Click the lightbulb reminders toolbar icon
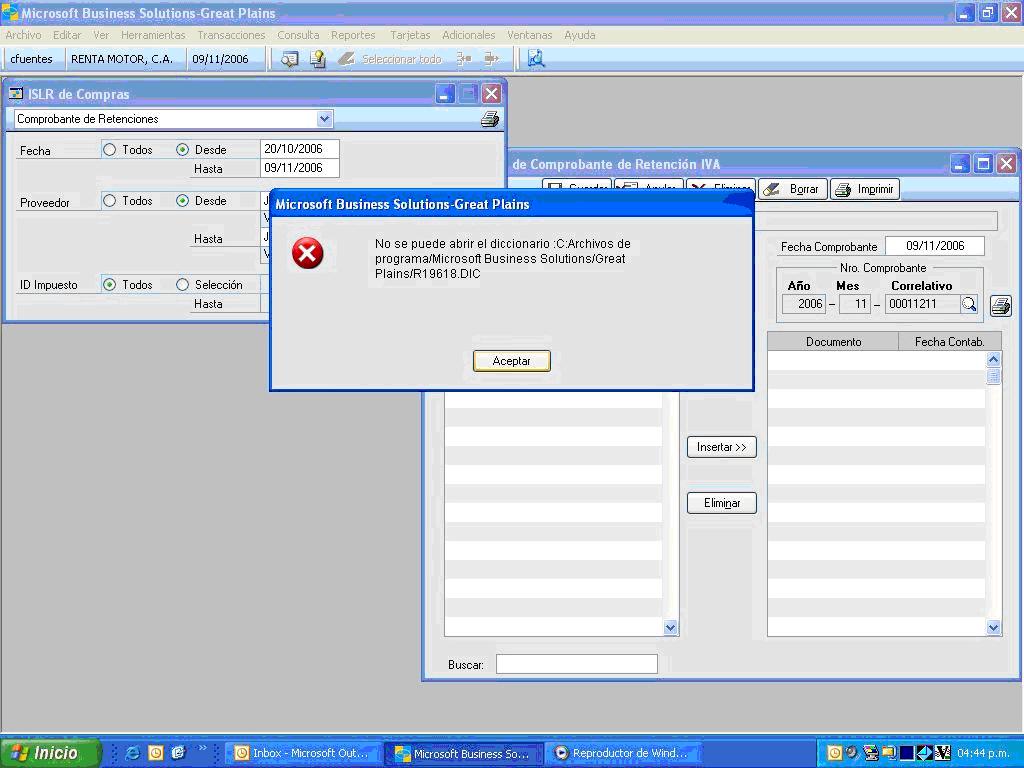Image resolution: width=1024 pixels, height=768 pixels. [317, 59]
